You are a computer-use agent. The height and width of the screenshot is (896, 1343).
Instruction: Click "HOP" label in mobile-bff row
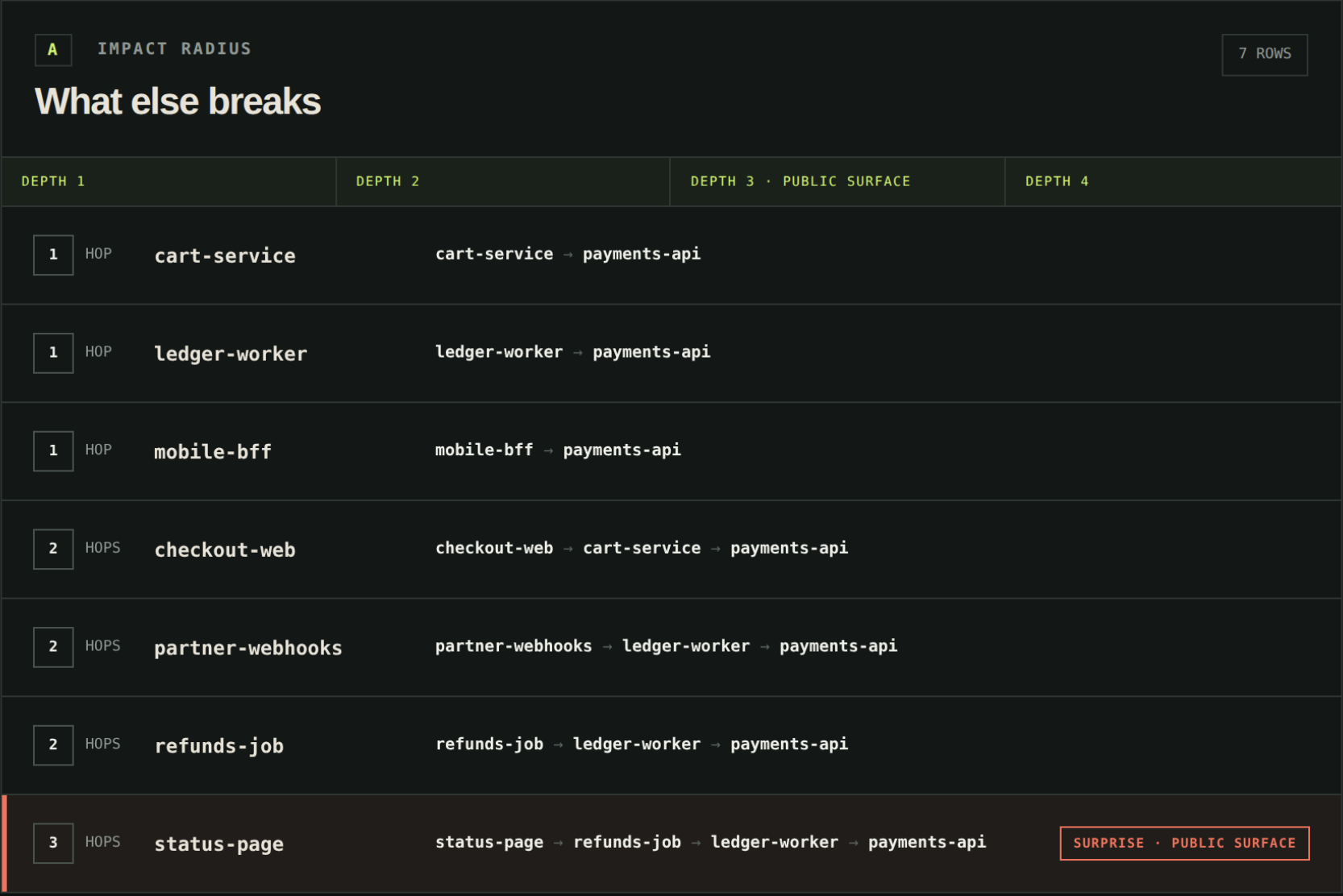click(x=98, y=450)
